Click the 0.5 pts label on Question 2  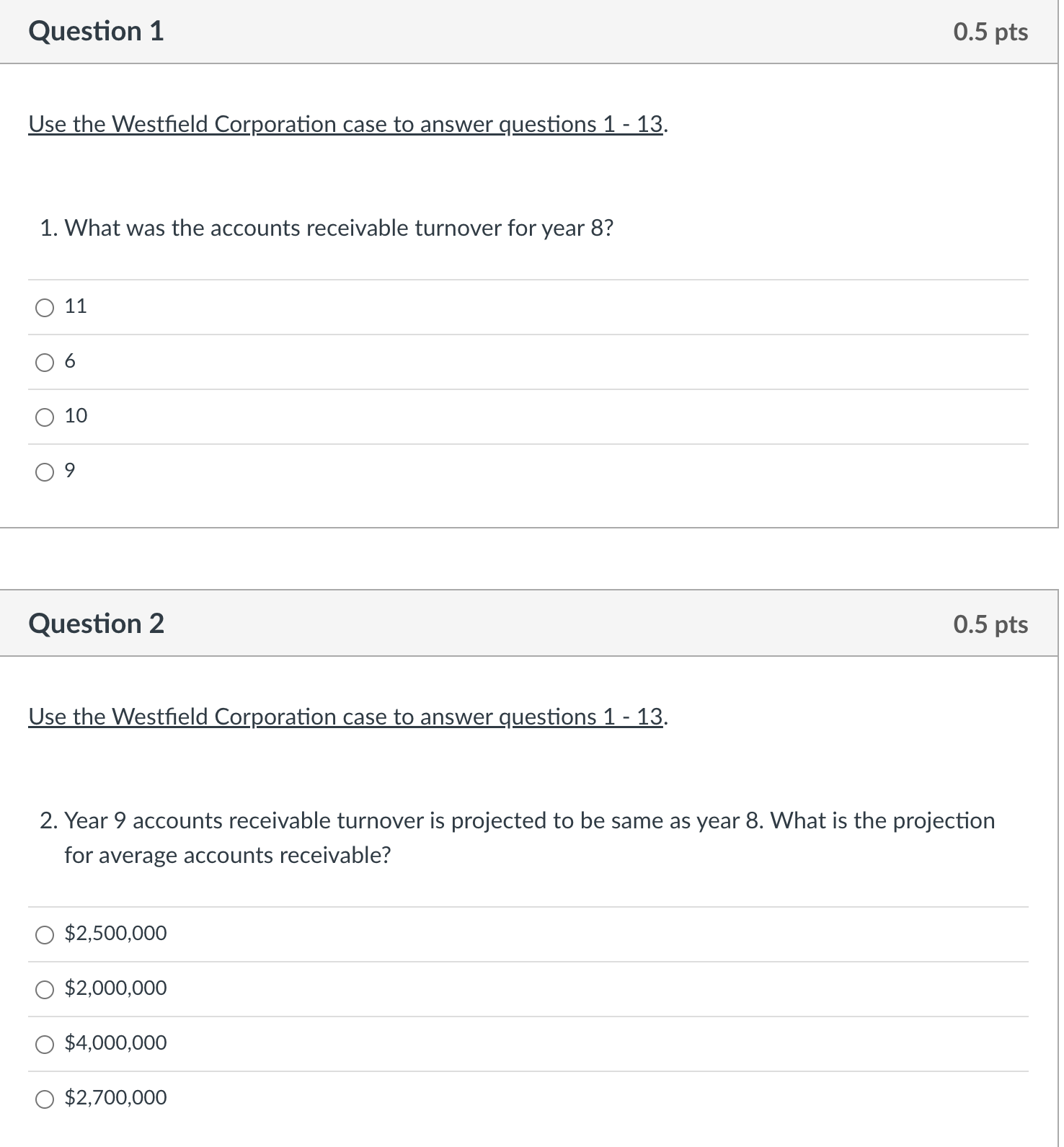988,623
